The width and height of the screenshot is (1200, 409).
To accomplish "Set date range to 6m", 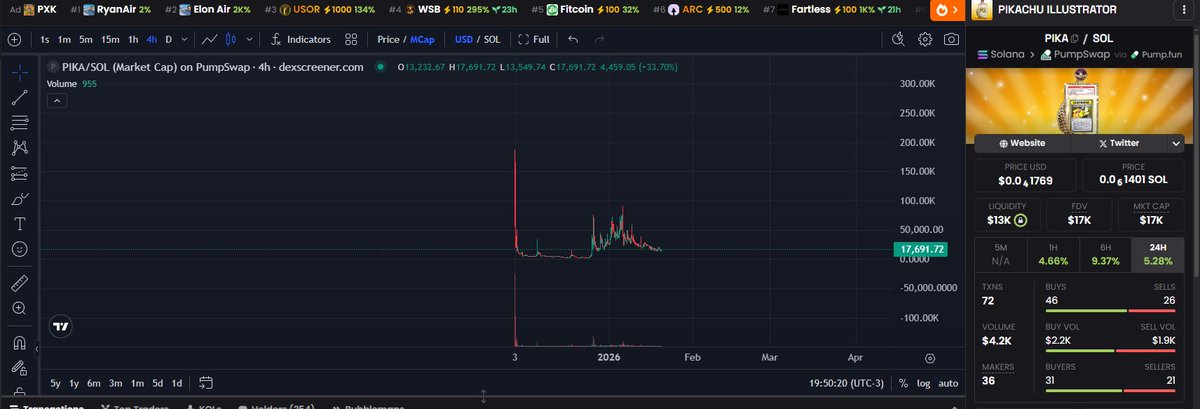I will coord(93,383).
